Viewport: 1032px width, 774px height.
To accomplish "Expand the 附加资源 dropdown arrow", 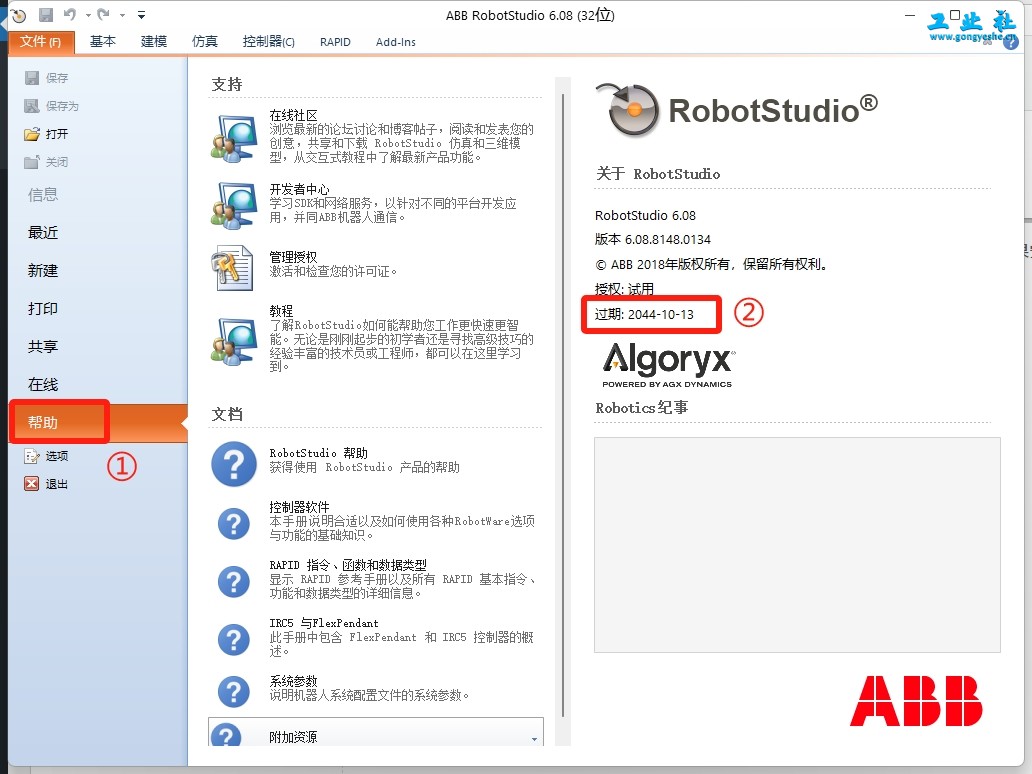I will [534, 739].
